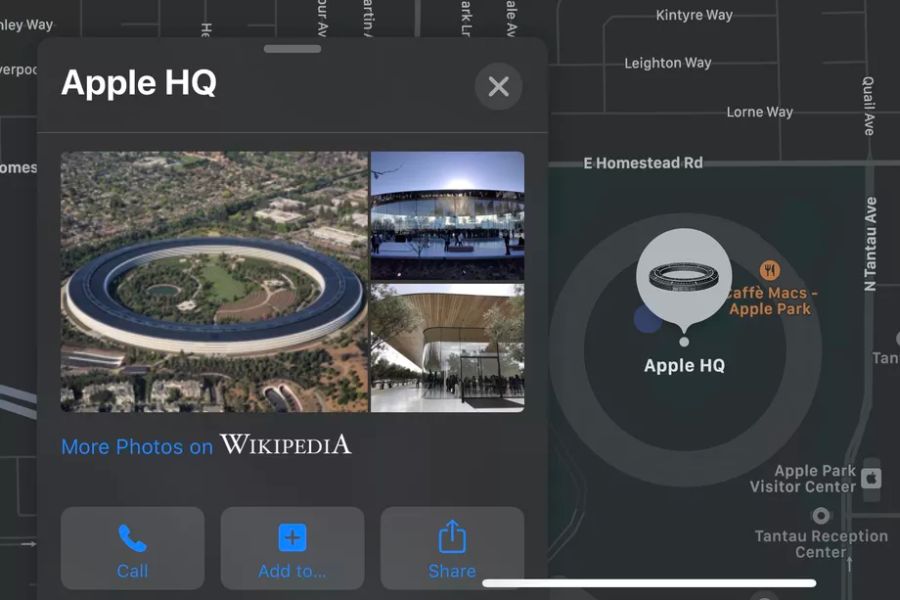
Task: View the glass theater photo at top right
Action: coord(447,215)
